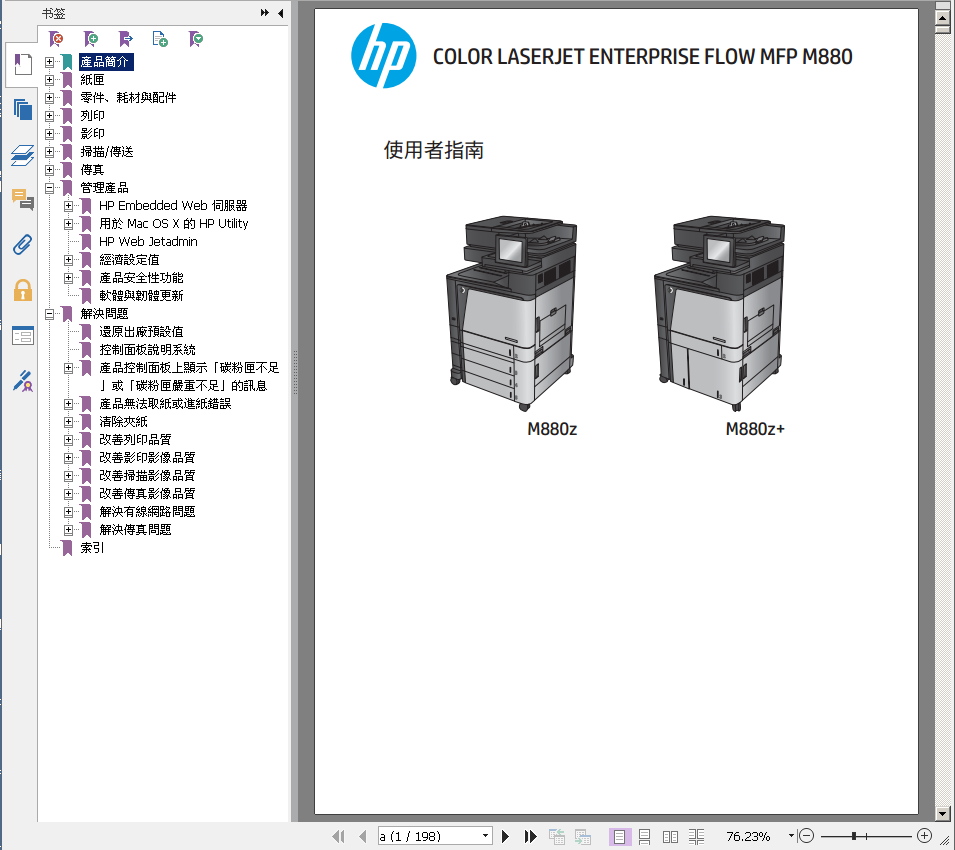
Task: Add a new bookmark
Action: pos(91,40)
